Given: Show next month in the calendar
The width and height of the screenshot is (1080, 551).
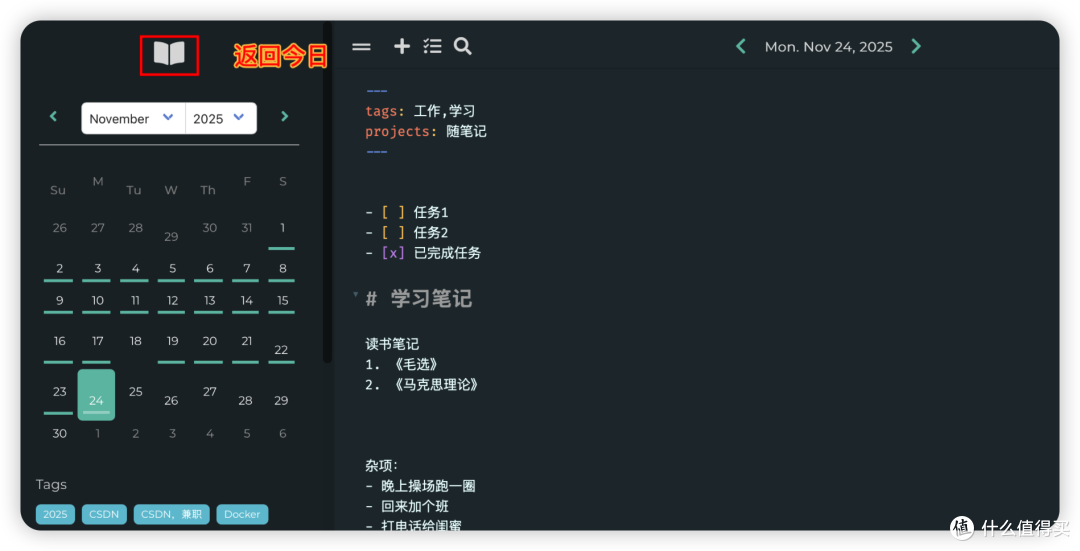Looking at the screenshot, I should (284, 116).
